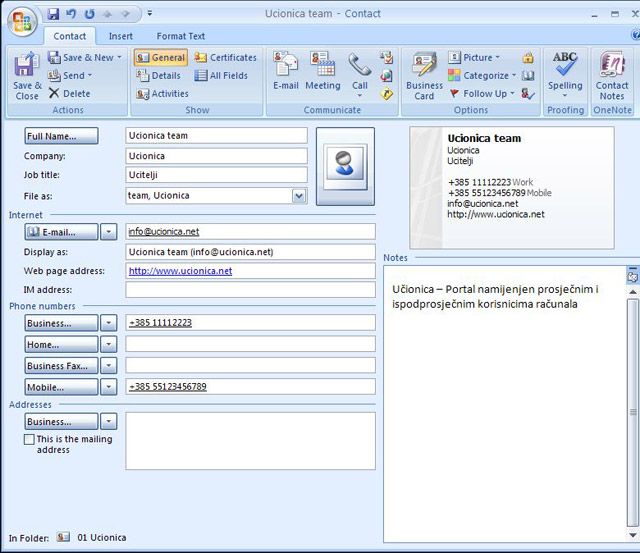Click the Redo icon in quick access toolbar
The height and width of the screenshot is (553, 640).
click(x=89, y=14)
